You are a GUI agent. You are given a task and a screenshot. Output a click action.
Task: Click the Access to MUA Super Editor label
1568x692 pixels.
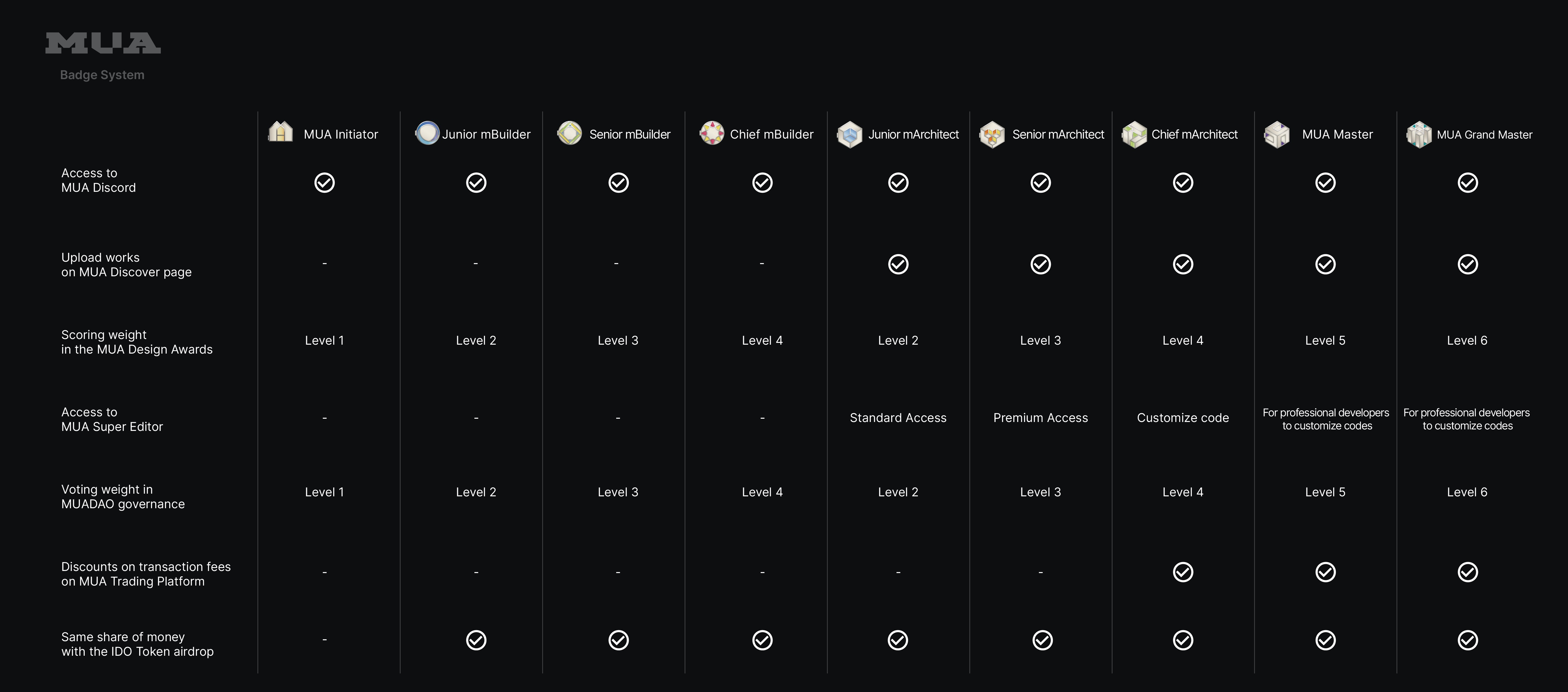pos(112,419)
